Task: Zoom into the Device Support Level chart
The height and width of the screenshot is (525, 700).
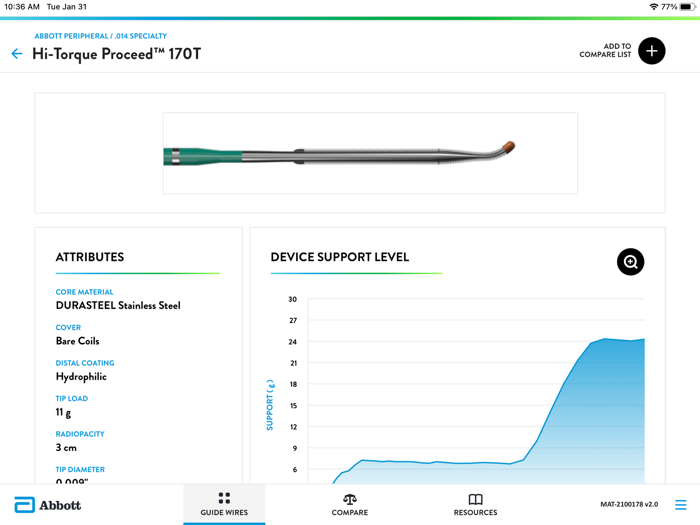Action: click(630, 262)
